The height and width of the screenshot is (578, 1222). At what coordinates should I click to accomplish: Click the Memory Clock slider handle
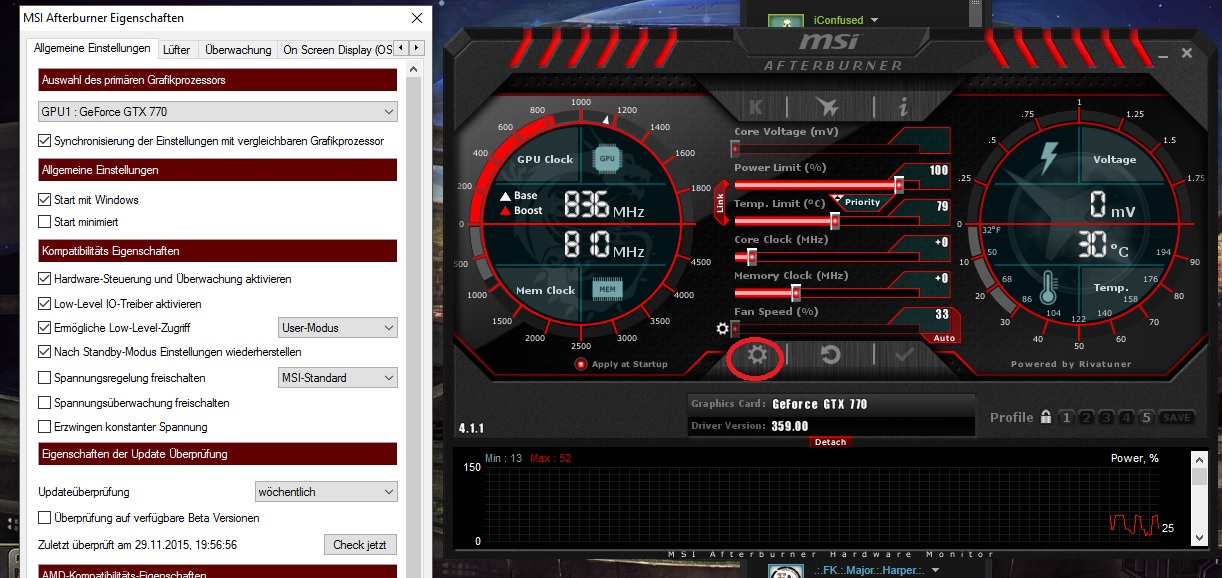tap(796, 292)
